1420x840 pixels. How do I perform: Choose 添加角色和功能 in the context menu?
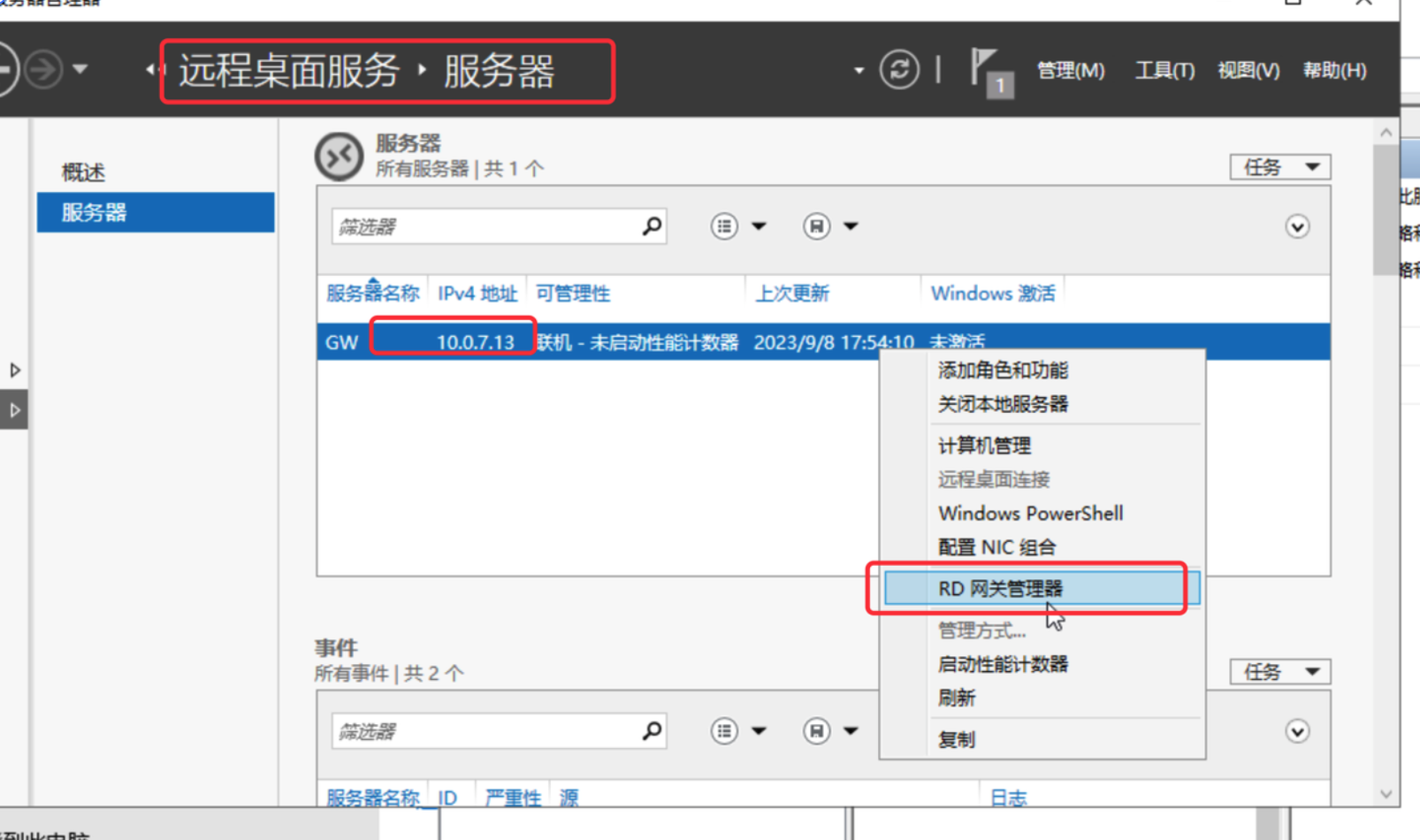click(x=1003, y=370)
